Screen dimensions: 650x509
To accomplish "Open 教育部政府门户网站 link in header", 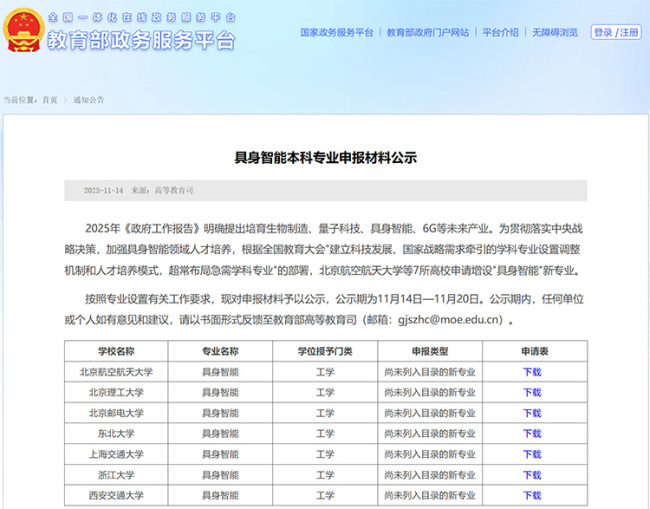I will point(427,33).
